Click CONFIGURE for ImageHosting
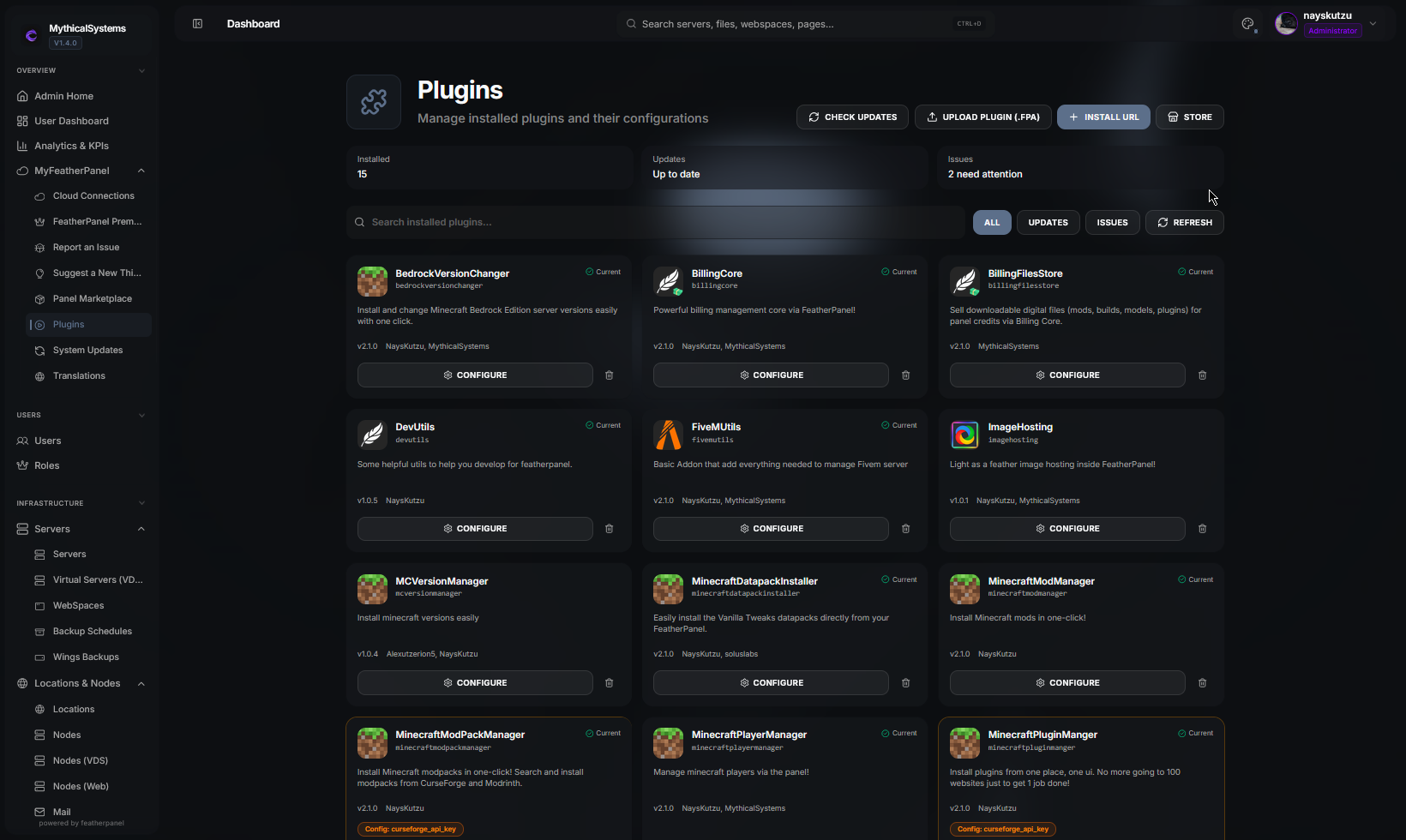The image size is (1406, 840). tap(1067, 529)
